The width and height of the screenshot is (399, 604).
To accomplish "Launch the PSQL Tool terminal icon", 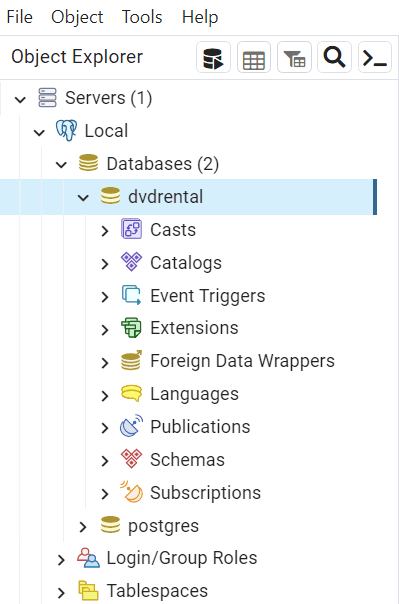I will (375, 57).
